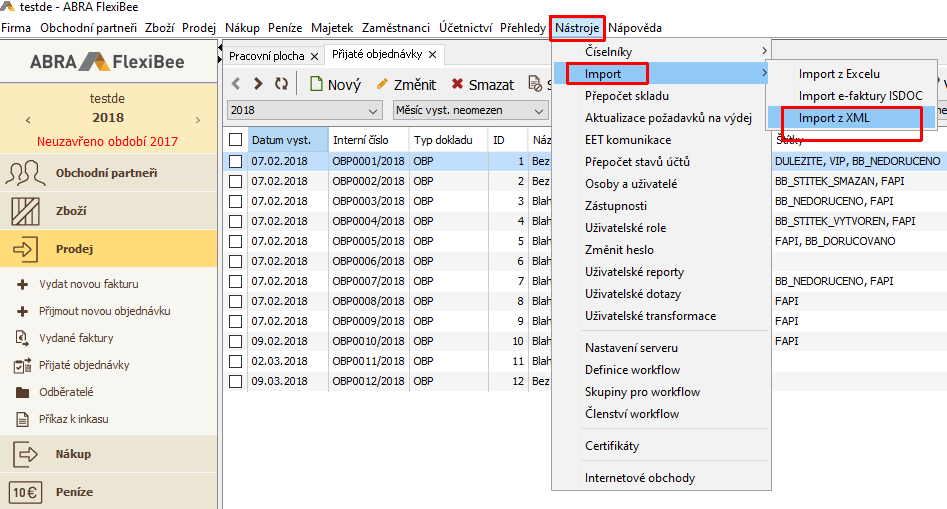Open the Obchodní partneři sidebar icon

pyautogui.click(x=25, y=173)
